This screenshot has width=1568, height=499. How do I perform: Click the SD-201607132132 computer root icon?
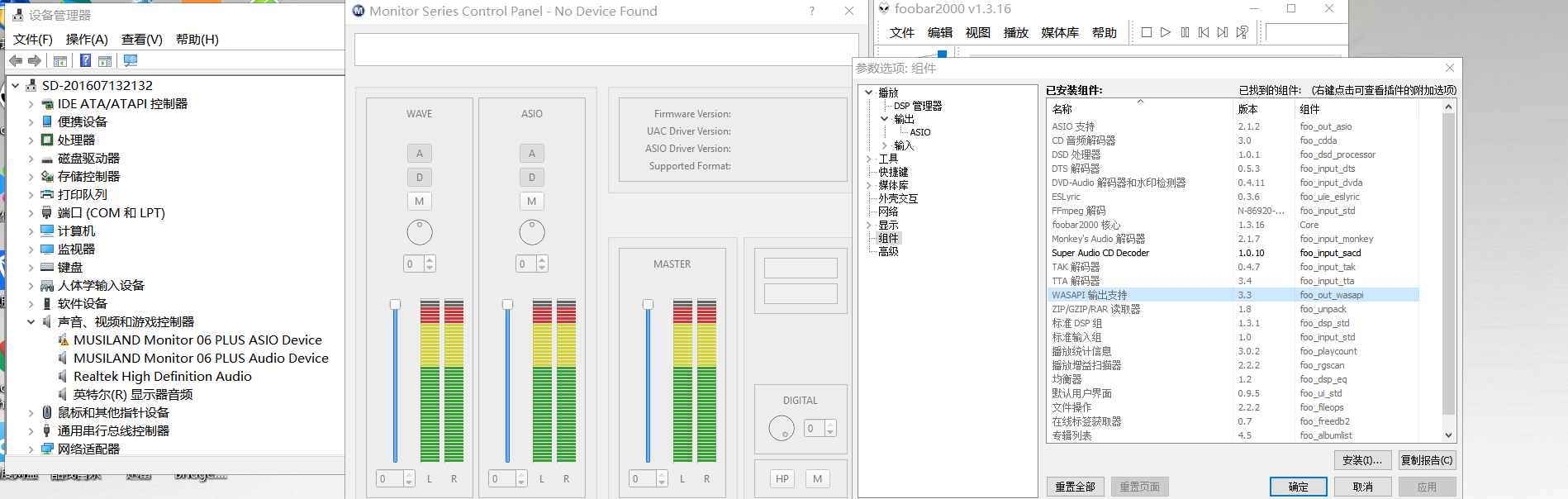[31, 85]
